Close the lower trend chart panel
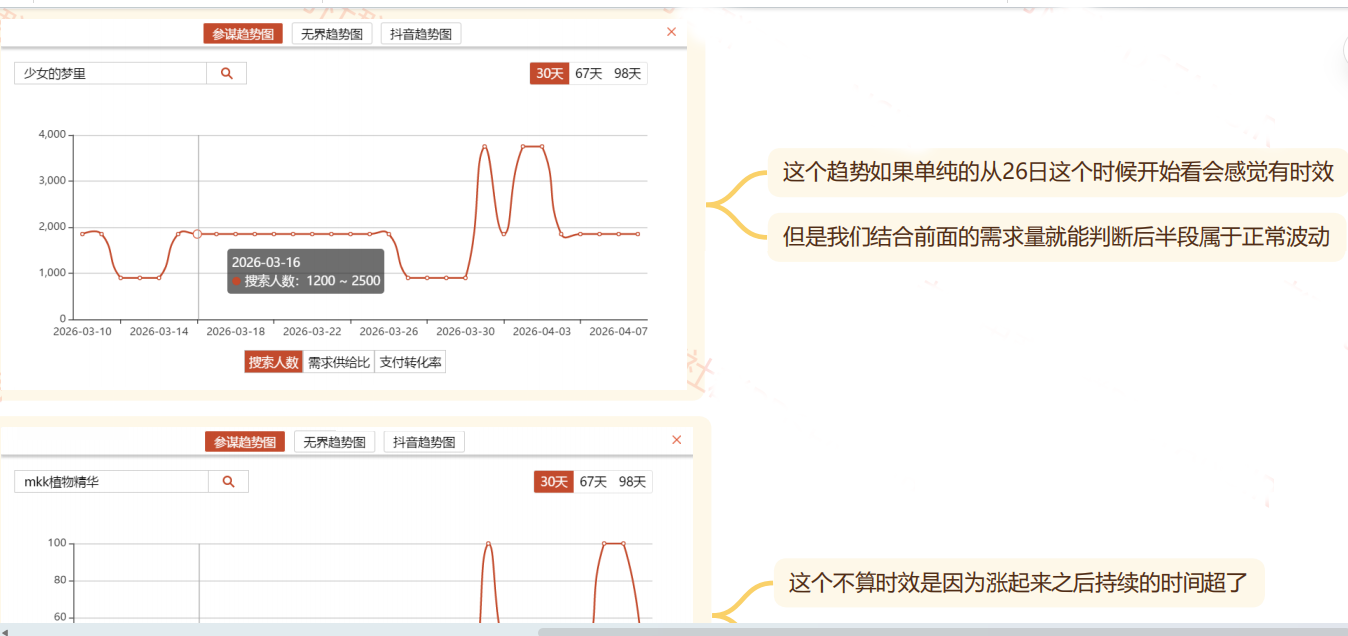This screenshot has width=1348, height=636. [x=676, y=440]
